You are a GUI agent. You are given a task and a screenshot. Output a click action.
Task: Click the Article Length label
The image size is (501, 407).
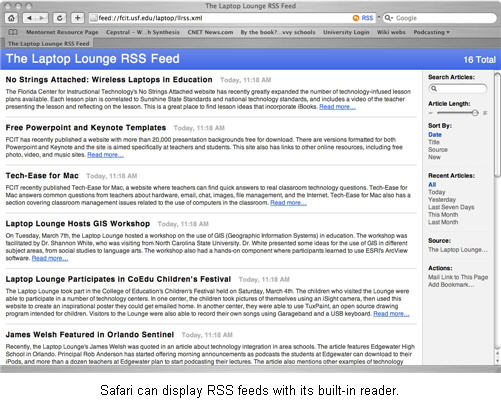(x=449, y=104)
